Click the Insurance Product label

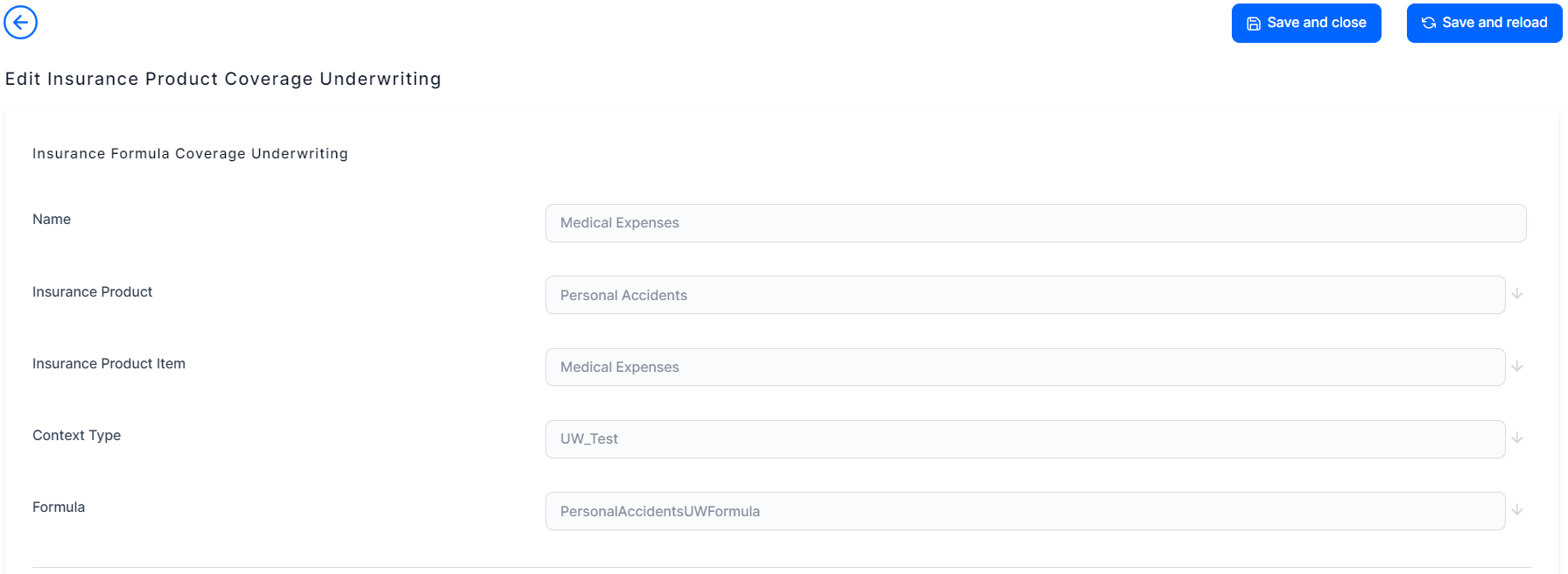[x=92, y=292]
